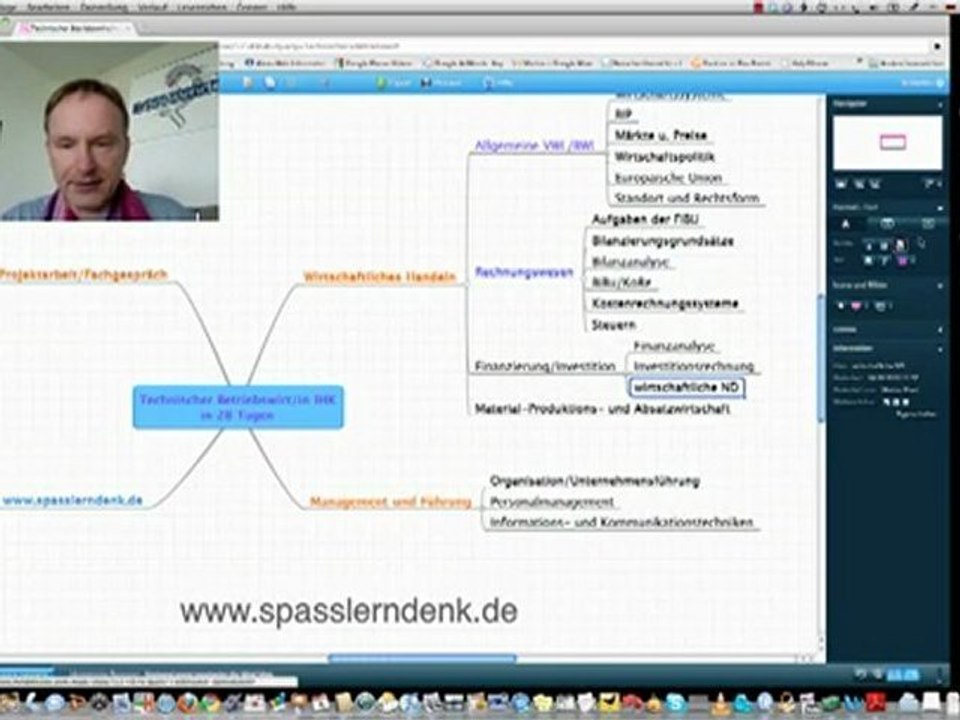This screenshot has width=960, height=720.
Task: Collapse the Format section in side panel
Action: (x=940, y=208)
